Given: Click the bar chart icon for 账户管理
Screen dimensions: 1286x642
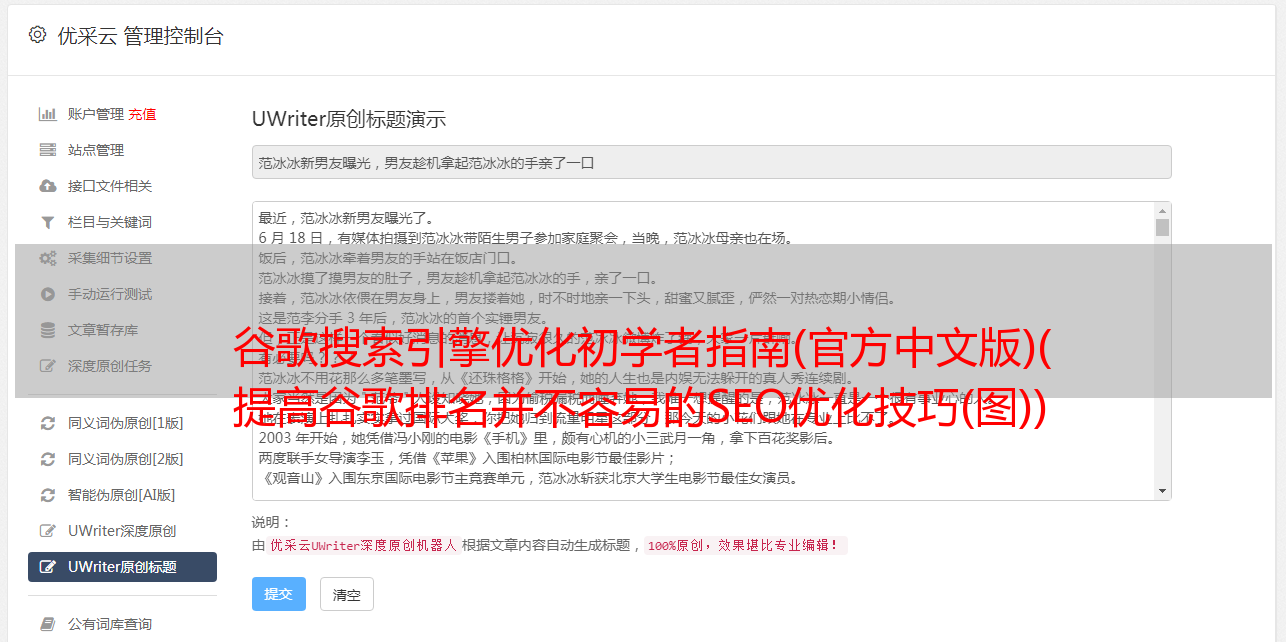Looking at the screenshot, I should tap(47, 114).
